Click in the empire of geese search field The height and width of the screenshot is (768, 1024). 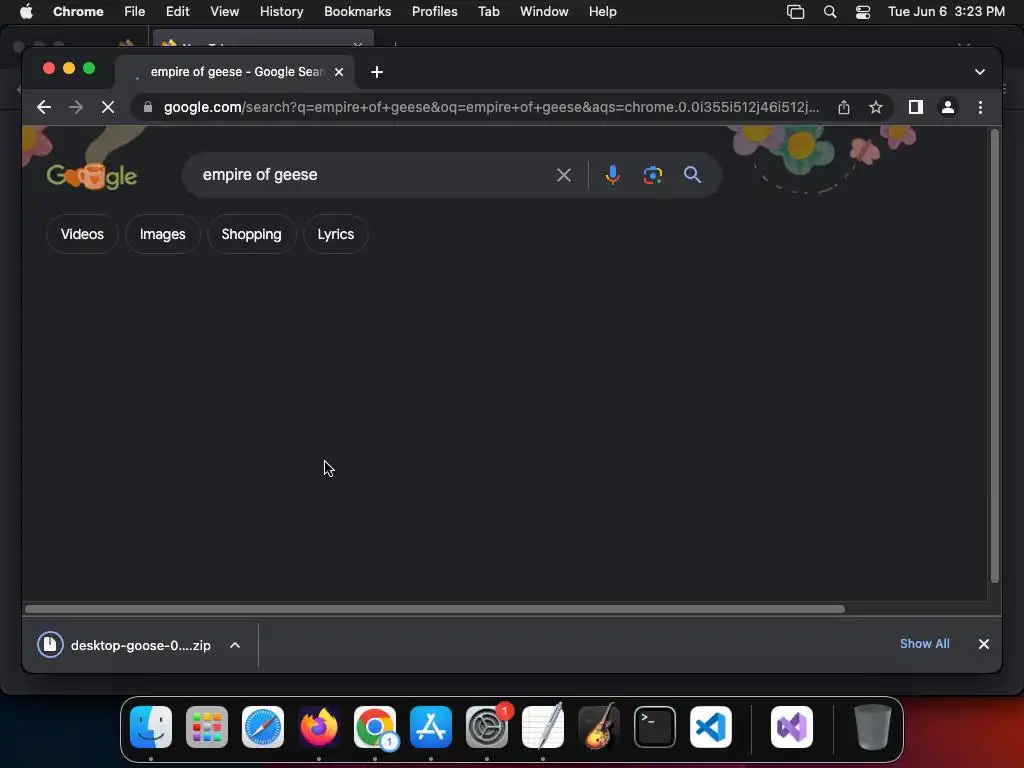click(372, 175)
